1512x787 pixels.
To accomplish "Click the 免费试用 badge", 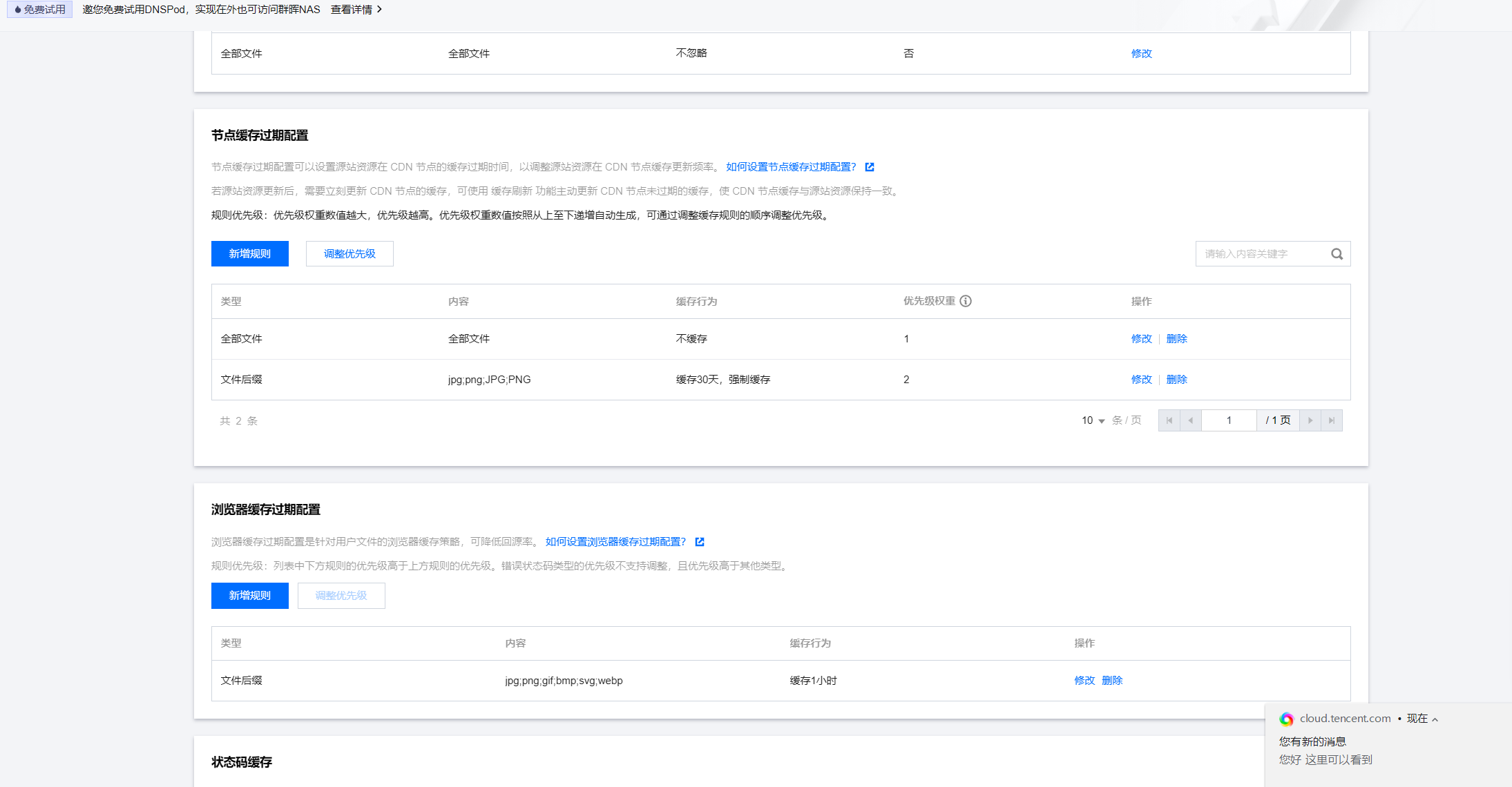I will click(x=40, y=10).
